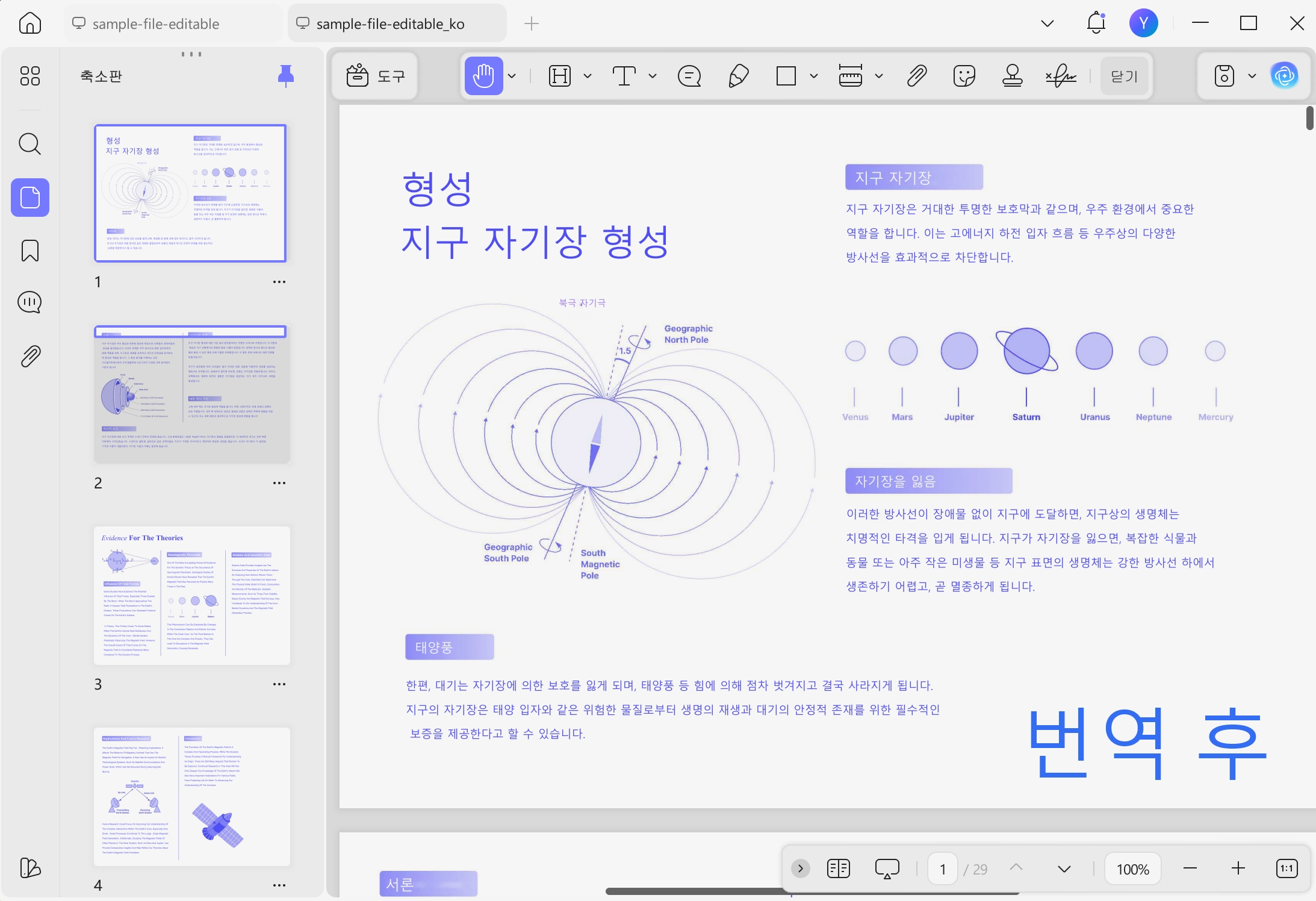Open page 1 more options menu

[279, 282]
